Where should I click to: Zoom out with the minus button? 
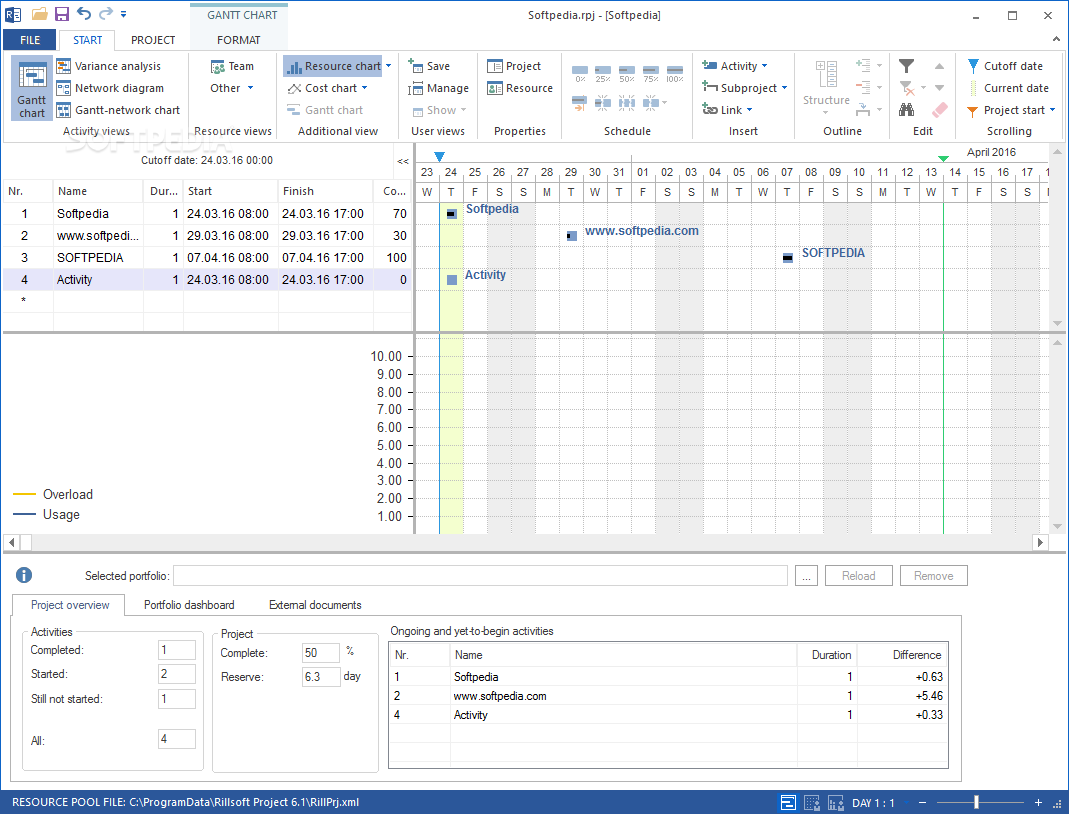(922, 803)
